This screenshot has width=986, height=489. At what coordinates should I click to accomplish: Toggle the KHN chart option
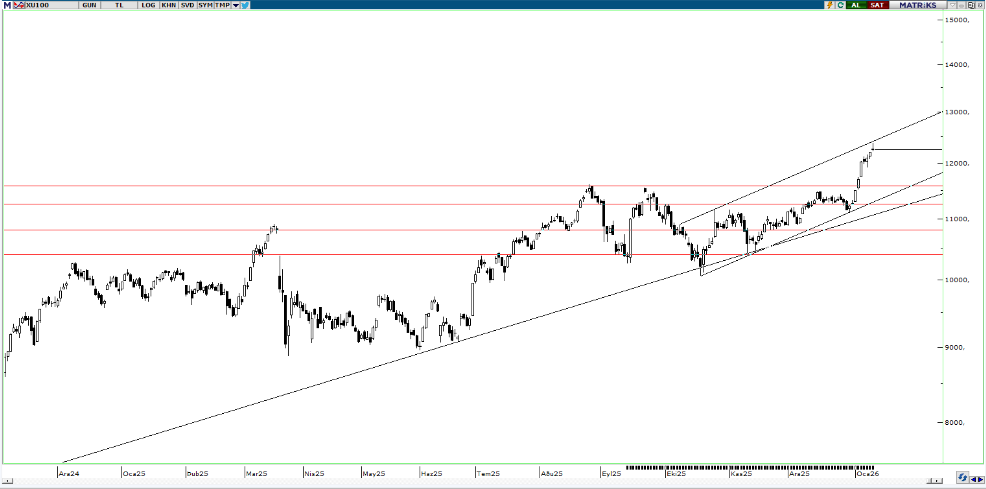[x=167, y=5]
